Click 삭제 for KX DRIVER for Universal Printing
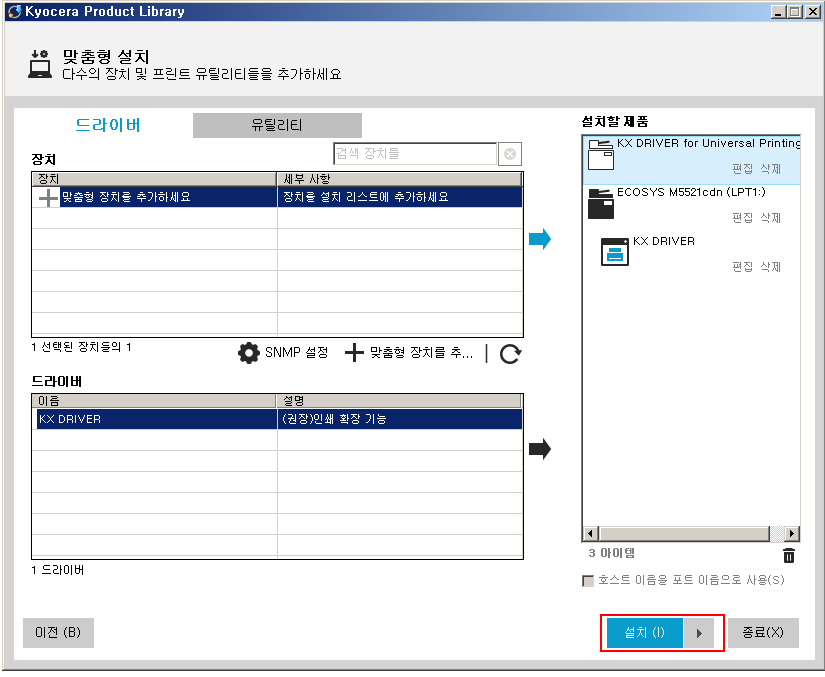The image size is (825, 677). (x=771, y=169)
